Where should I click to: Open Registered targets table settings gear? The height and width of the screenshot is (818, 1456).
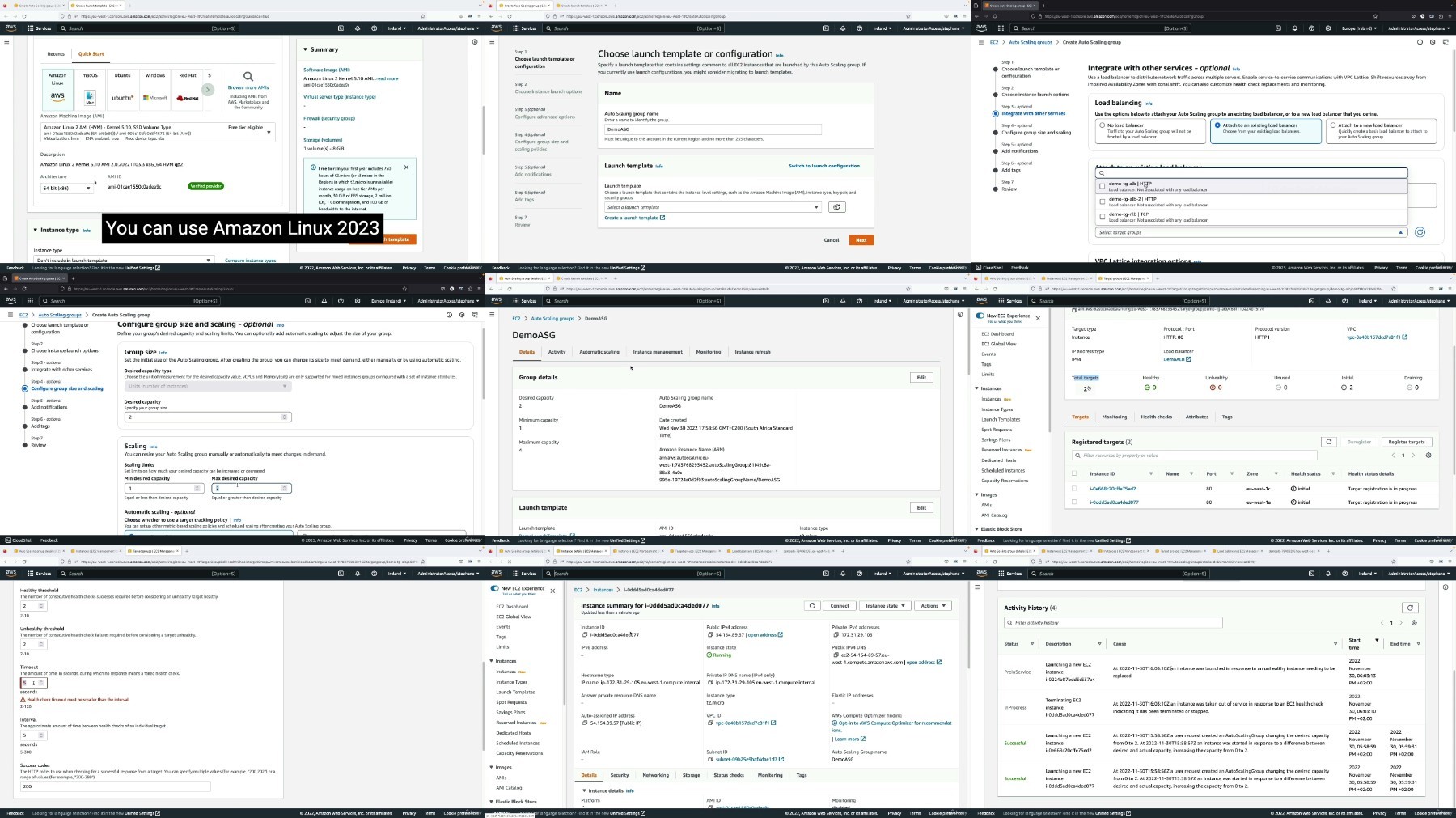pos(1428,456)
